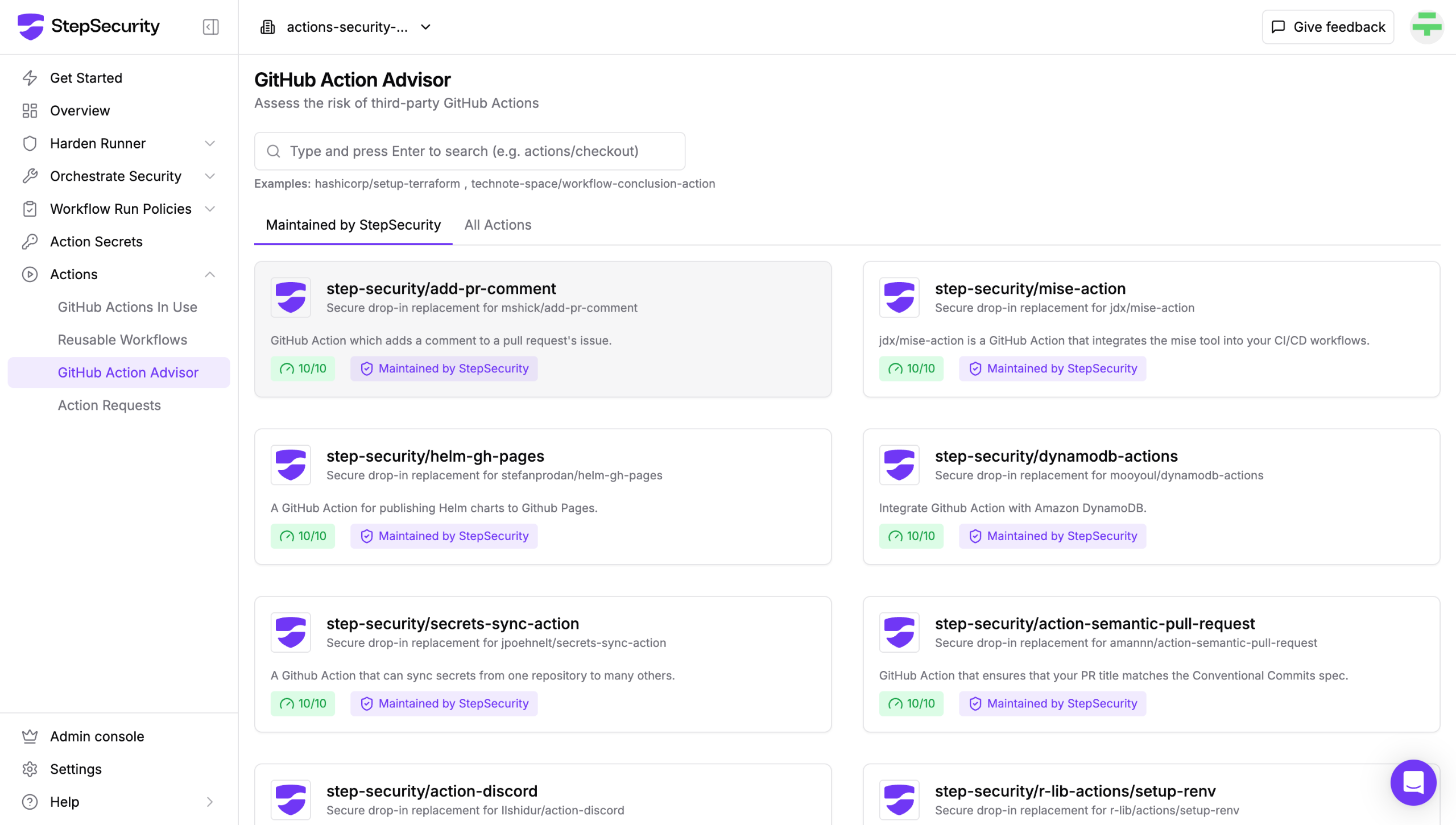The width and height of the screenshot is (1456, 825).
Task: Click the Get Started lightning icon
Action: pos(30,78)
